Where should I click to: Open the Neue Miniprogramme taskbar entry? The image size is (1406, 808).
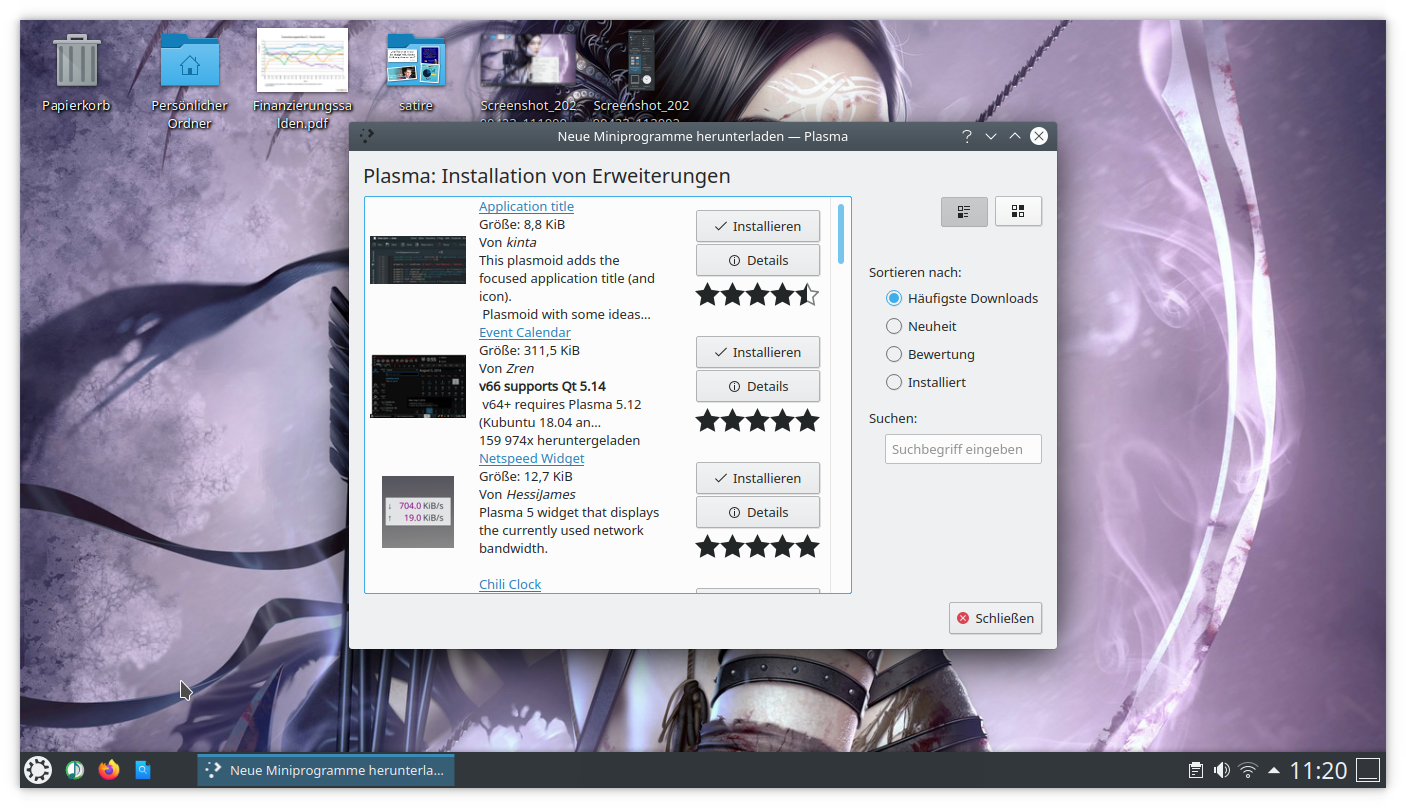[326, 770]
